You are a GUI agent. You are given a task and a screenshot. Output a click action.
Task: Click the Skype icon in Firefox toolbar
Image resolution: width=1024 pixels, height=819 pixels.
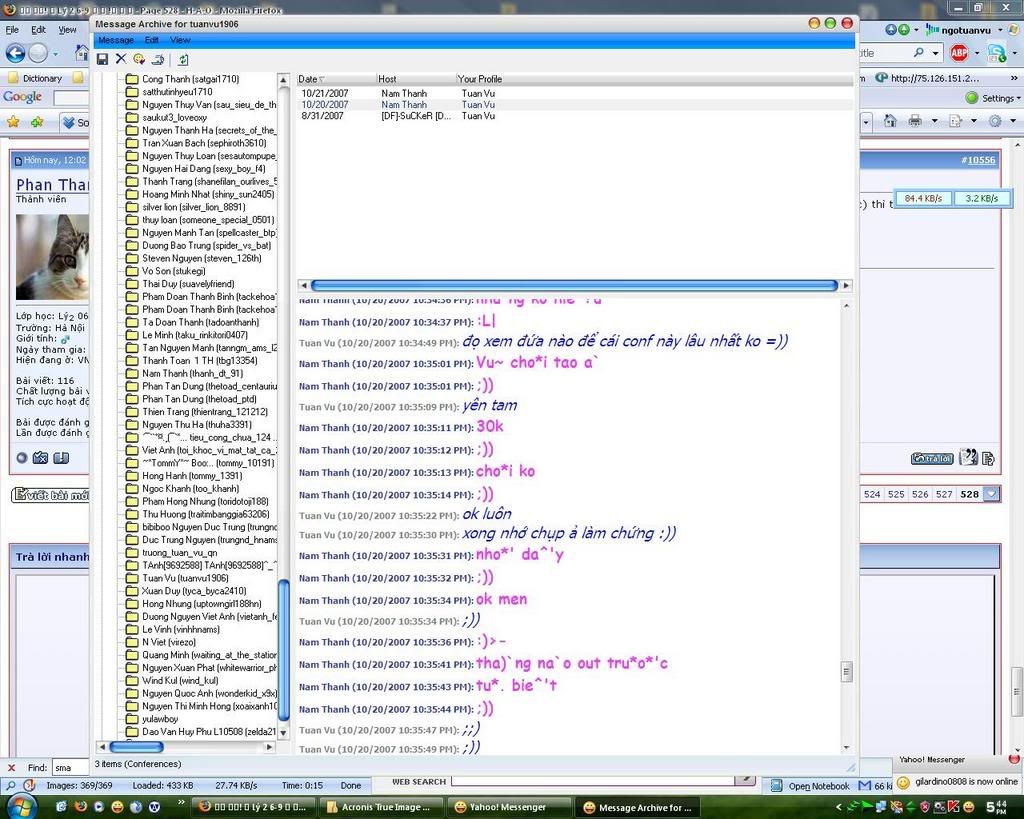tap(995, 53)
